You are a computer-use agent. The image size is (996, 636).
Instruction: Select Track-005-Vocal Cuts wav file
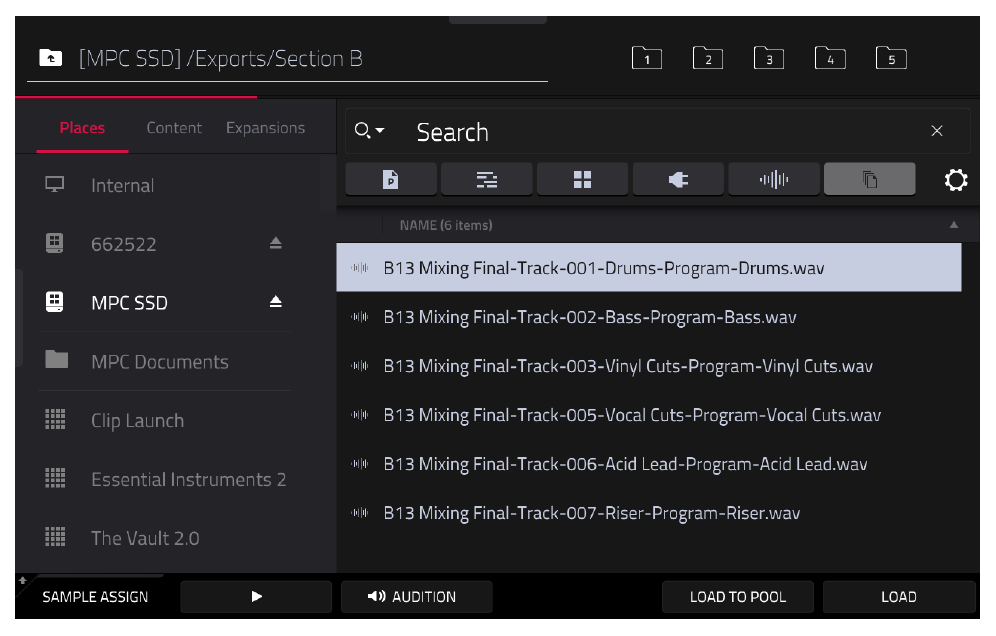point(649,414)
